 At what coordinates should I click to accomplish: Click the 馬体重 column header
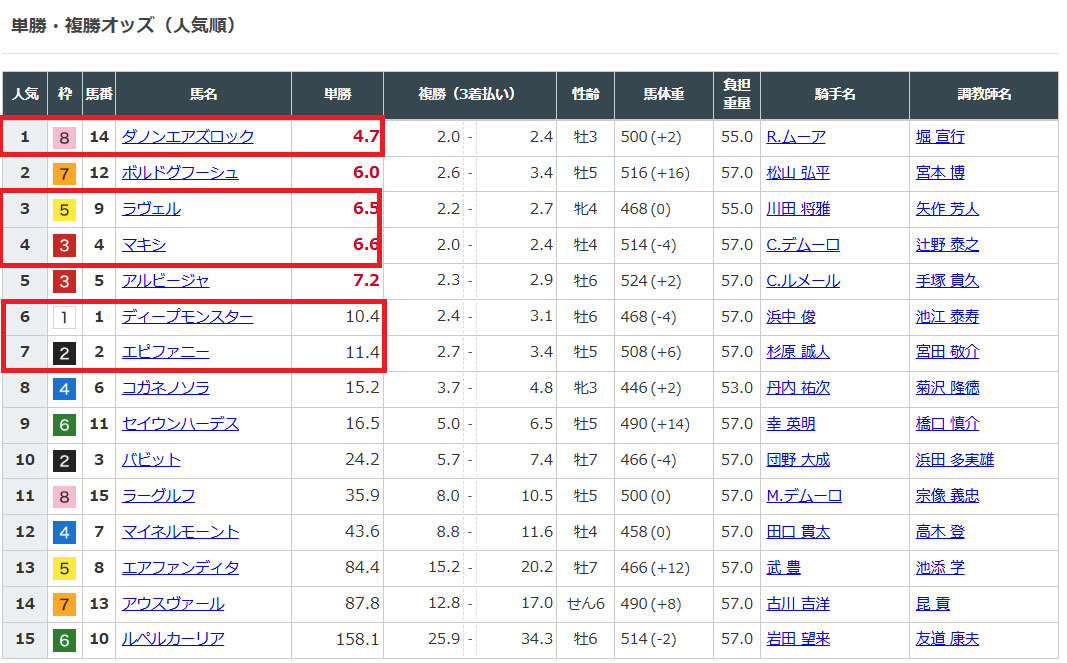pyautogui.click(x=664, y=95)
